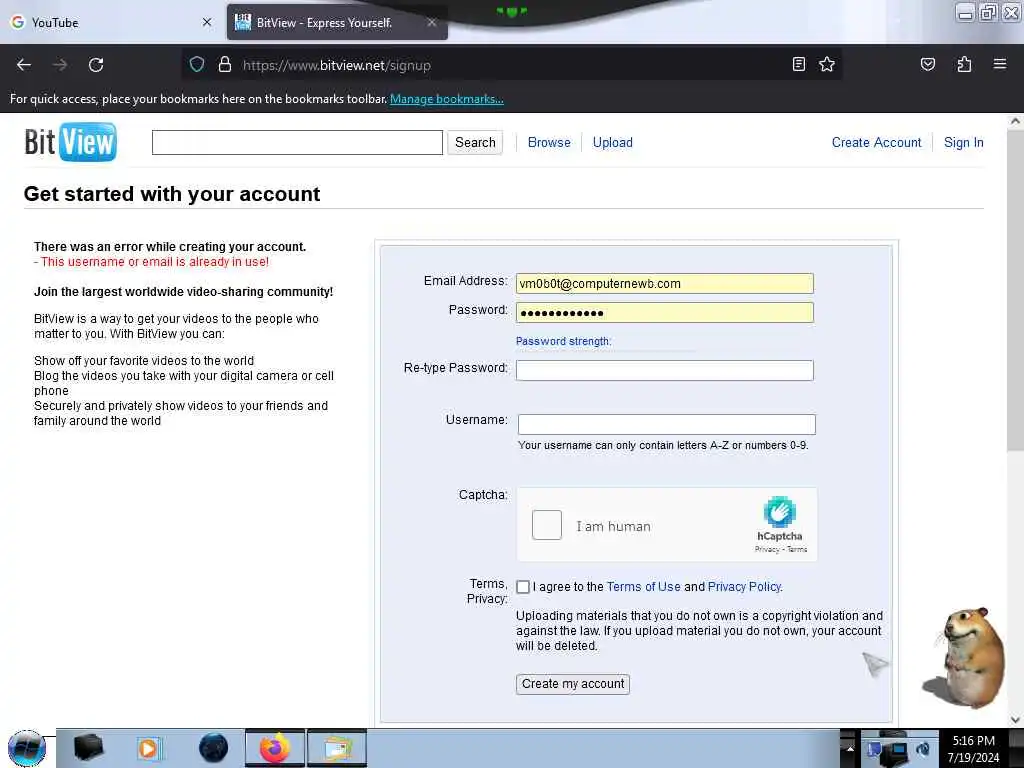Open Manage bookmarks link
1024x768 pixels.
[447, 99]
